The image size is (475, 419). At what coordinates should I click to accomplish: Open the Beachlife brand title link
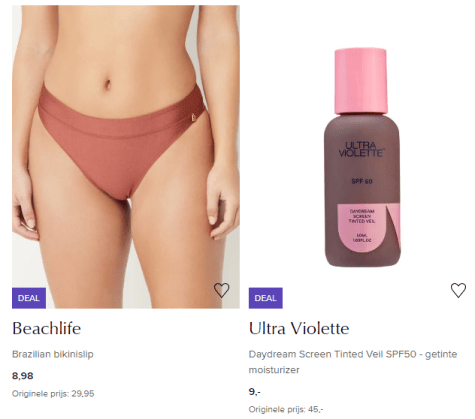47,328
